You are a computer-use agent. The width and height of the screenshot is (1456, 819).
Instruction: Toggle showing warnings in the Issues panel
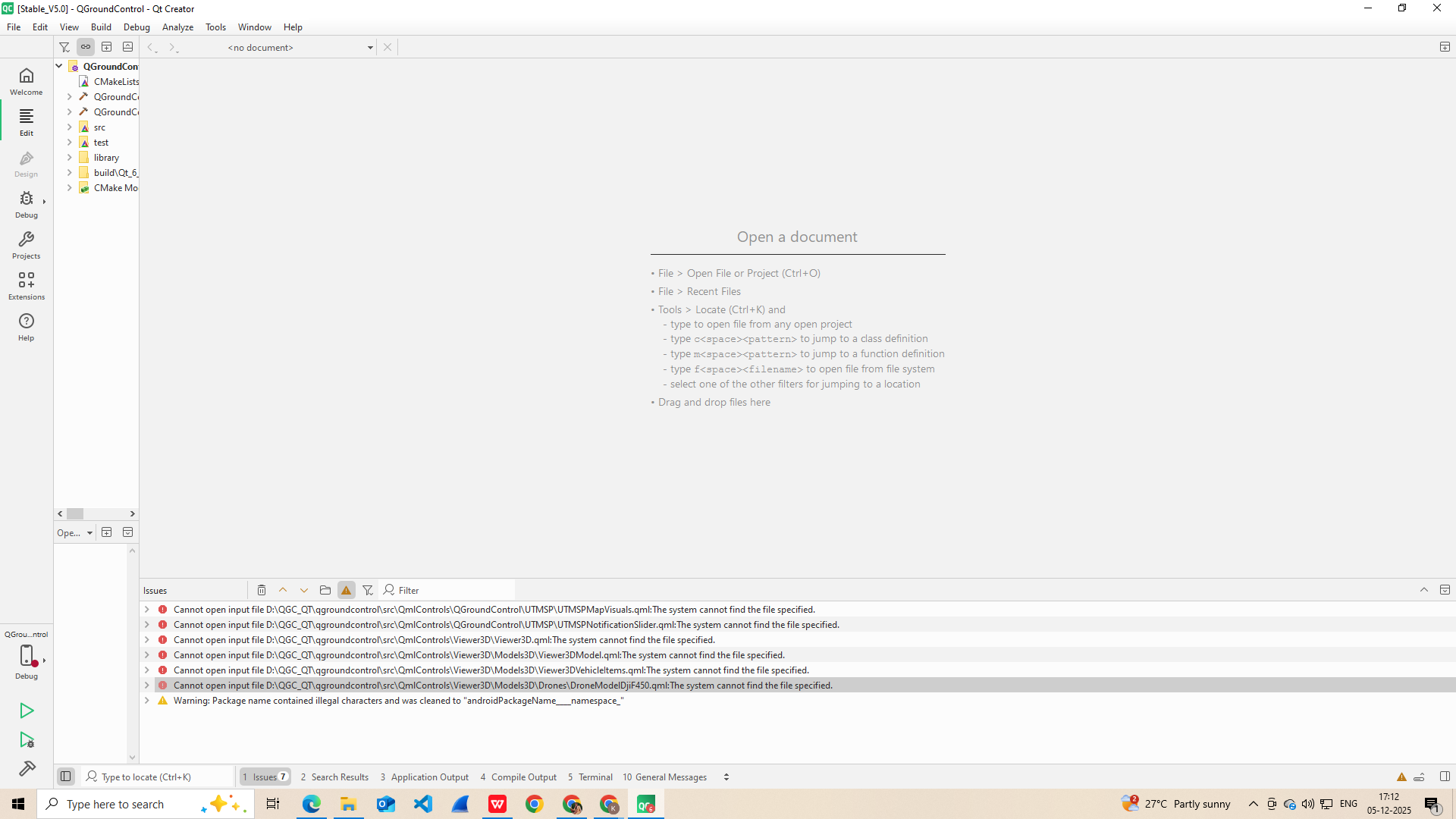click(x=347, y=589)
